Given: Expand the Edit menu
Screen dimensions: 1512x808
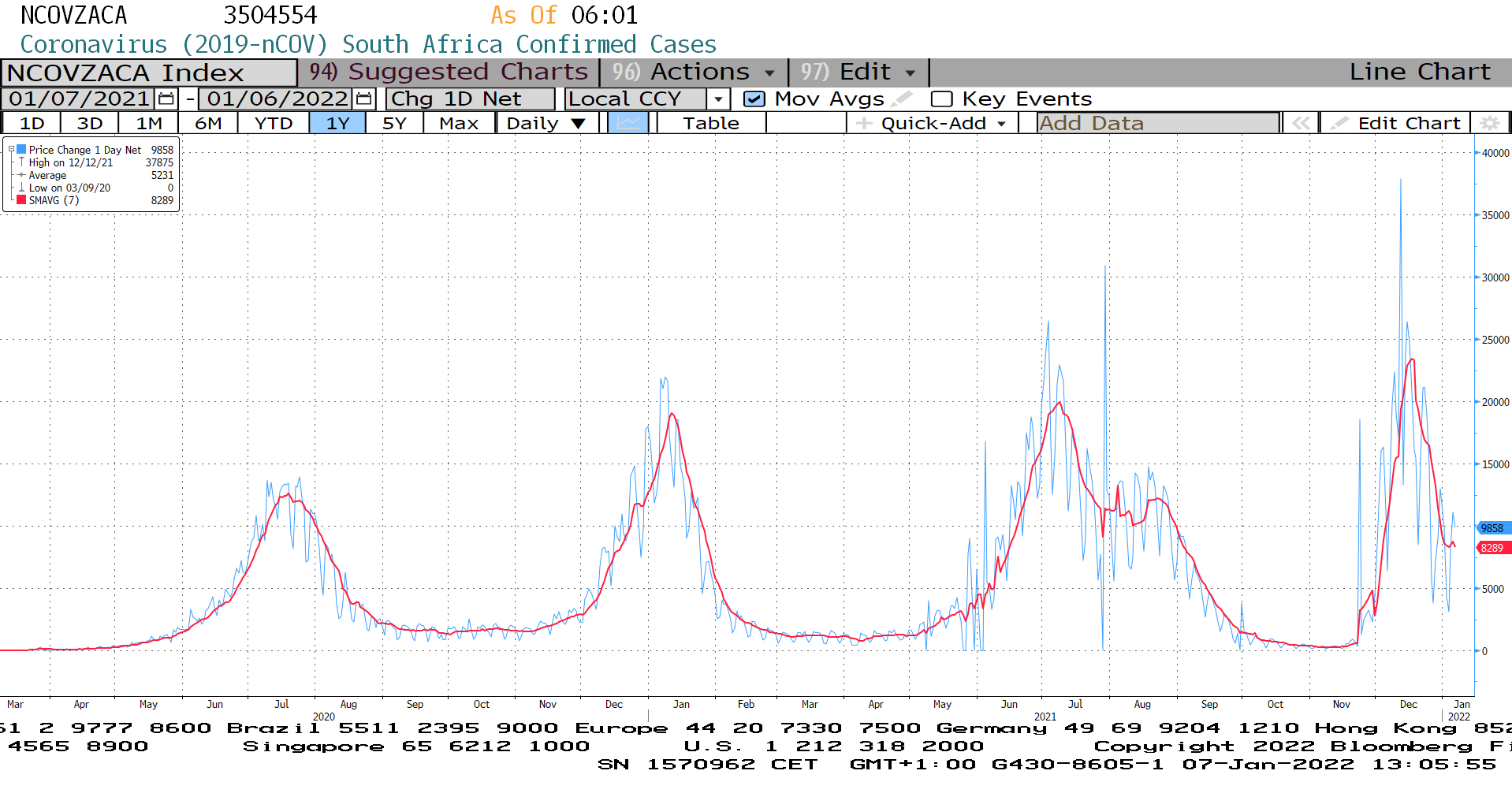Looking at the screenshot, I should [858, 73].
